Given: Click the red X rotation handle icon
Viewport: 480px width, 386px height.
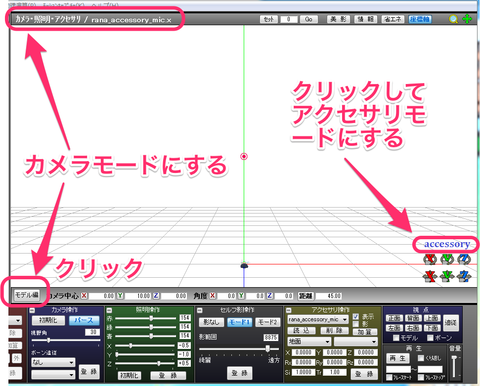Looking at the screenshot, I should [430, 259].
